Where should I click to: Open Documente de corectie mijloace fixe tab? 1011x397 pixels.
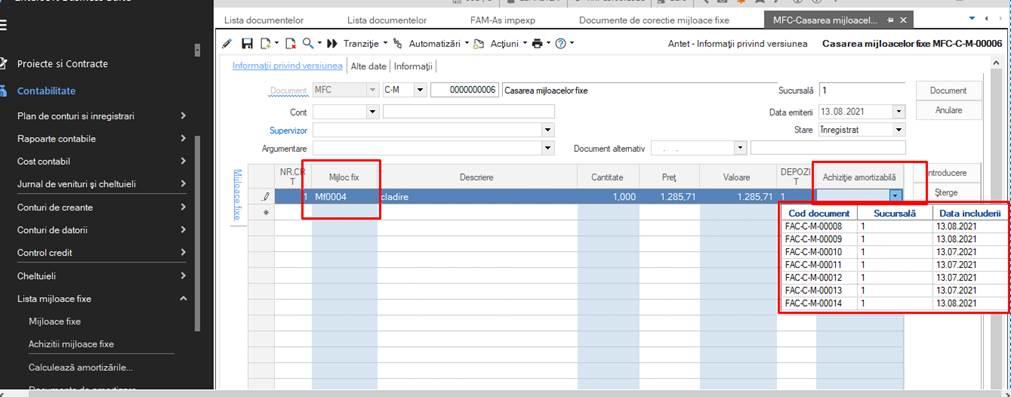654,20
